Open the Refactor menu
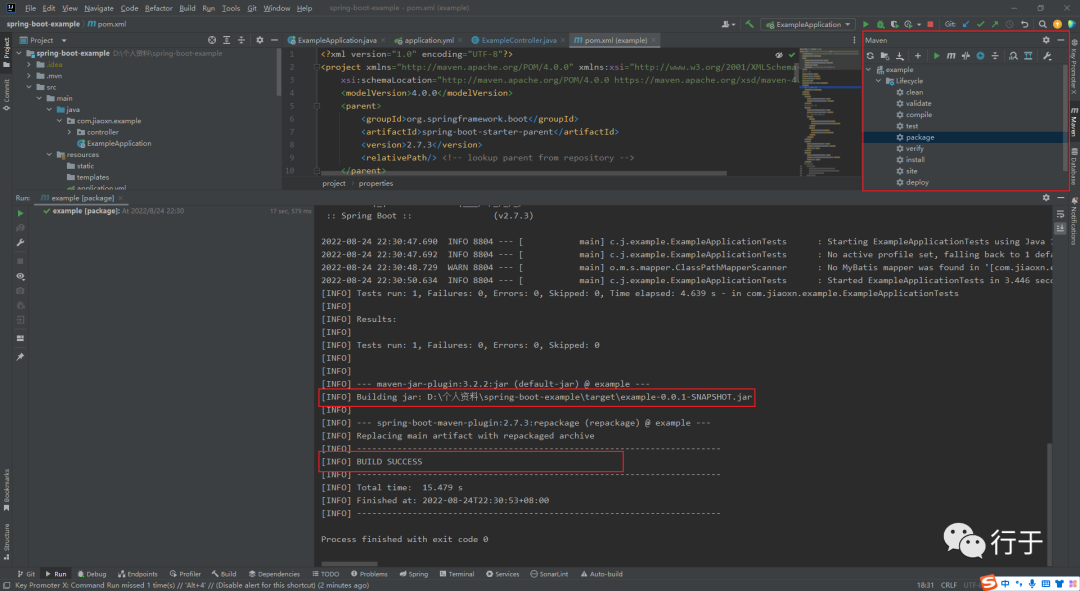Screen dimensions: 1080x591 [x=158, y=8]
